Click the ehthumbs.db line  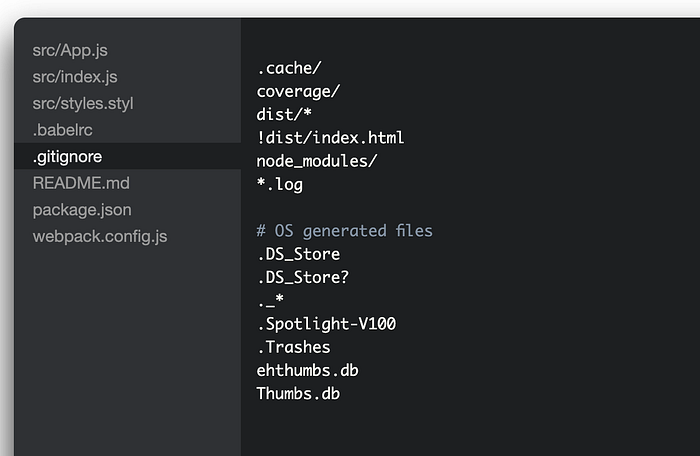[308, 370]
